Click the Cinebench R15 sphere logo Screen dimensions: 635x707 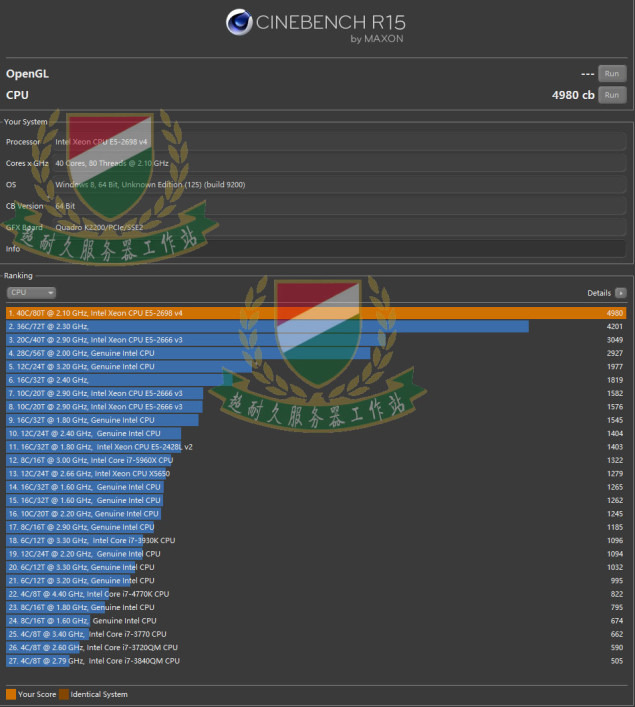tap(239, 22)
